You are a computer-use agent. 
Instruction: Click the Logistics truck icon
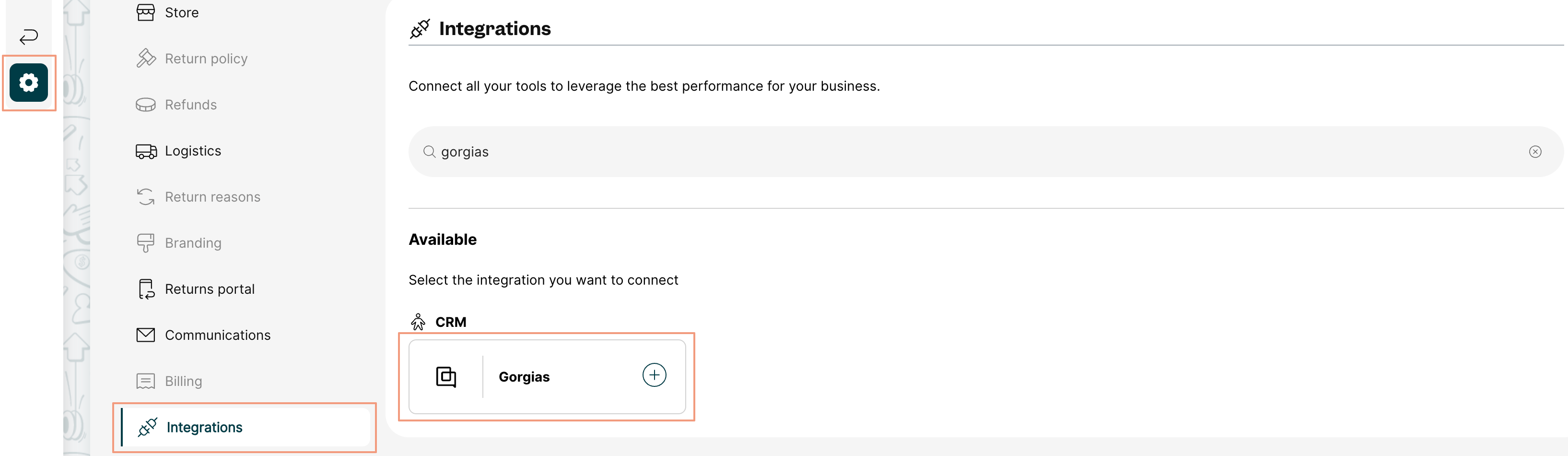pyautogui.click(x=146, y=151)
